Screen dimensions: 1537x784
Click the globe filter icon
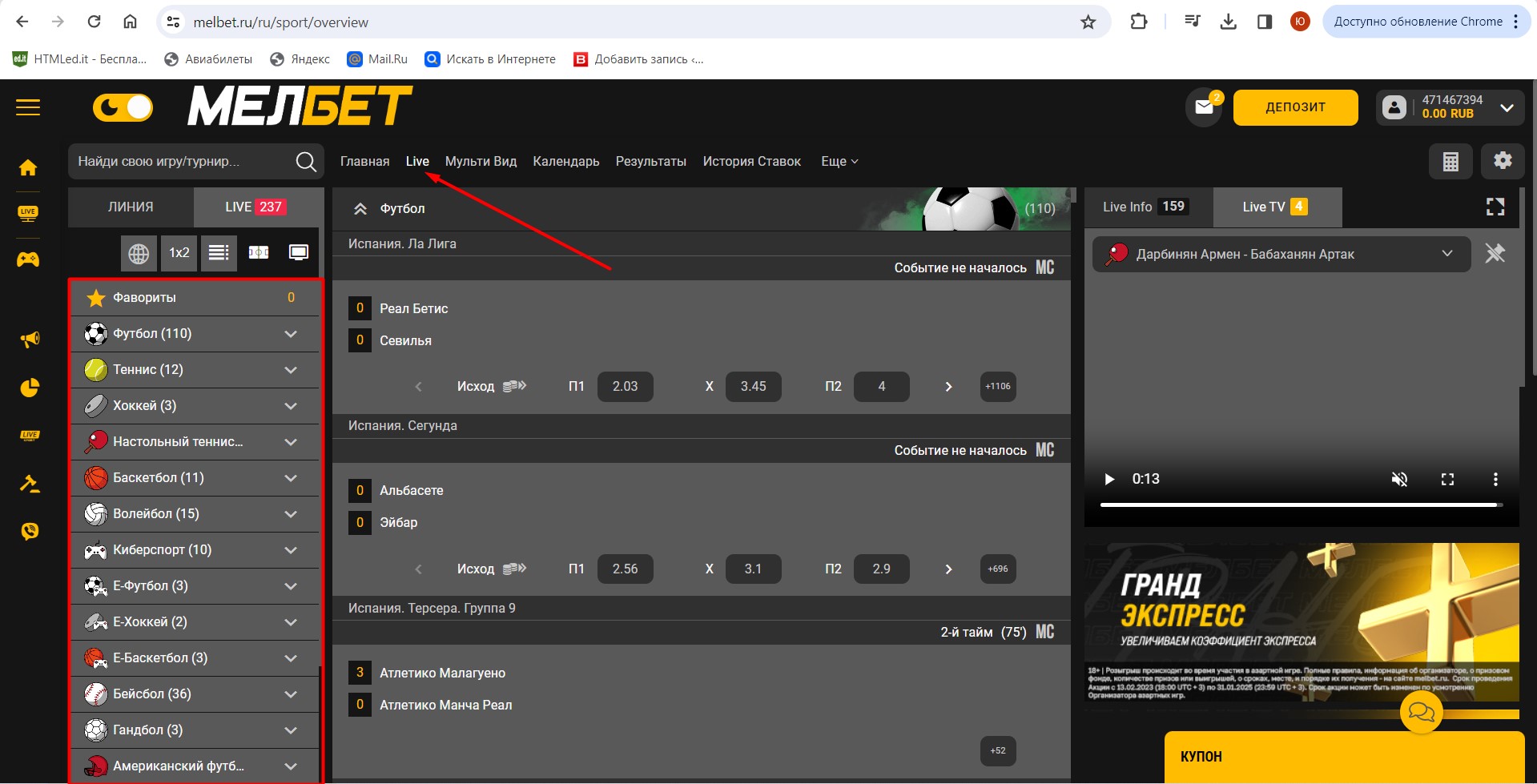point(139,253)
